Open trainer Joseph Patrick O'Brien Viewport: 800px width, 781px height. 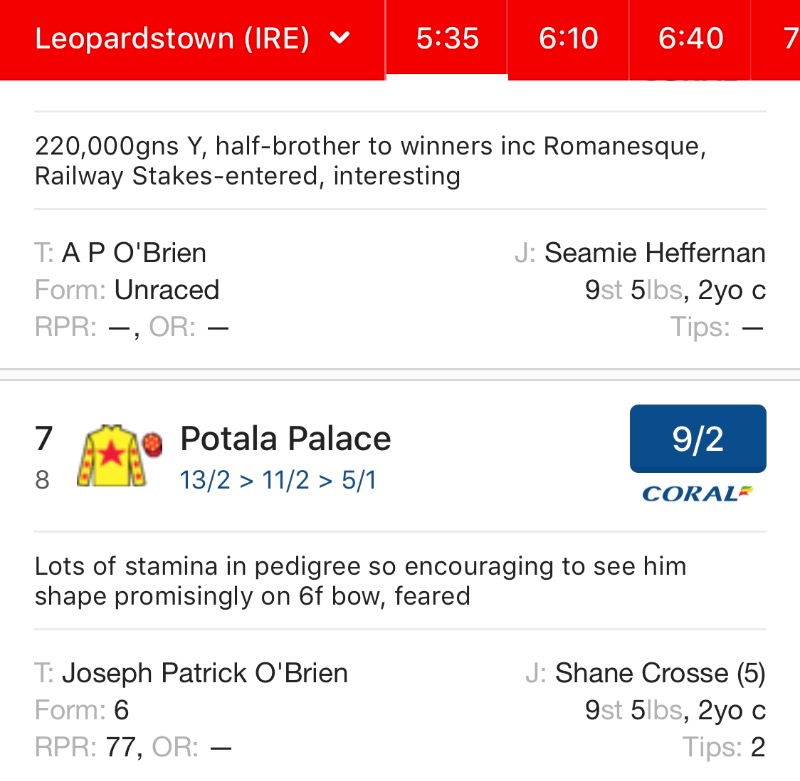[x=204, y=673]
